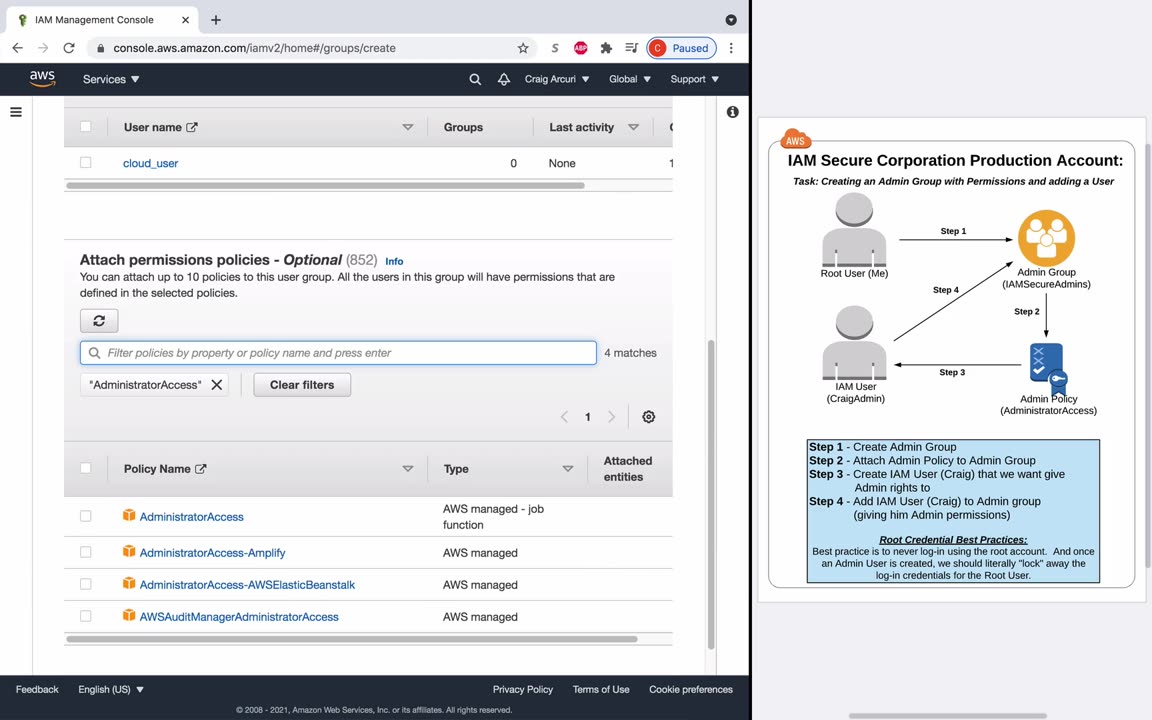
Task: Open Chrome tab search dropdown
Action: point(731,20)
